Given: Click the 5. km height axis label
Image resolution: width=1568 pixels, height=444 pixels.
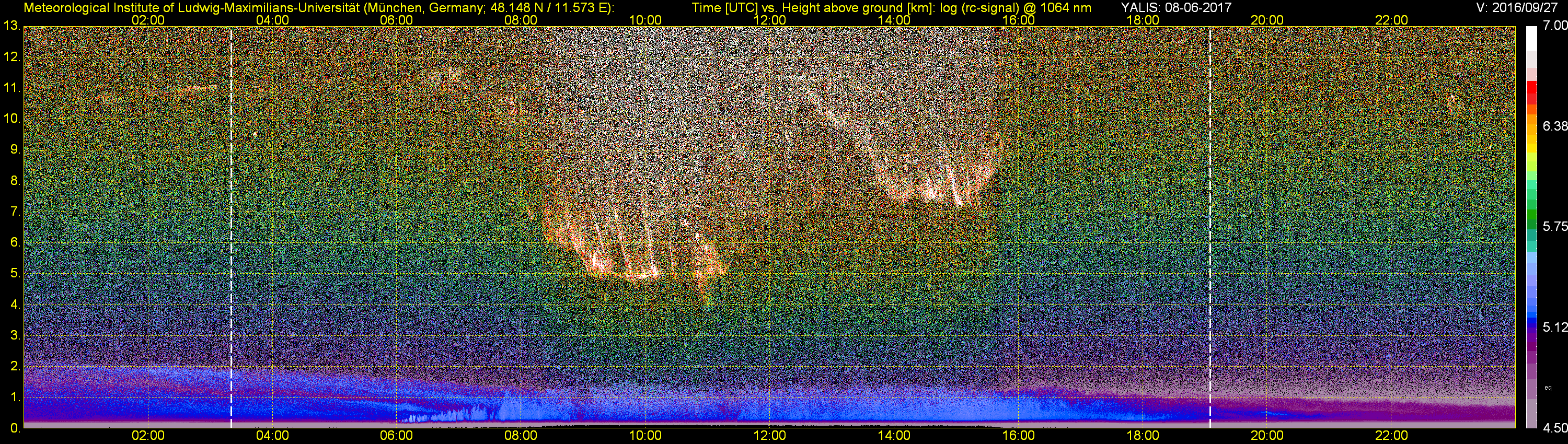Looking at the screenshot, I should click(14, 274).
